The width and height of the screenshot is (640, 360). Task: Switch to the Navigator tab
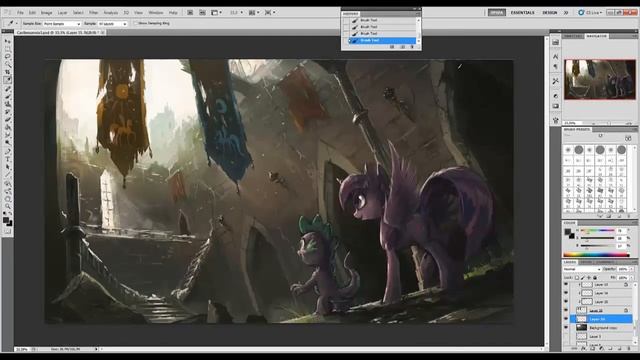[596, 36]
